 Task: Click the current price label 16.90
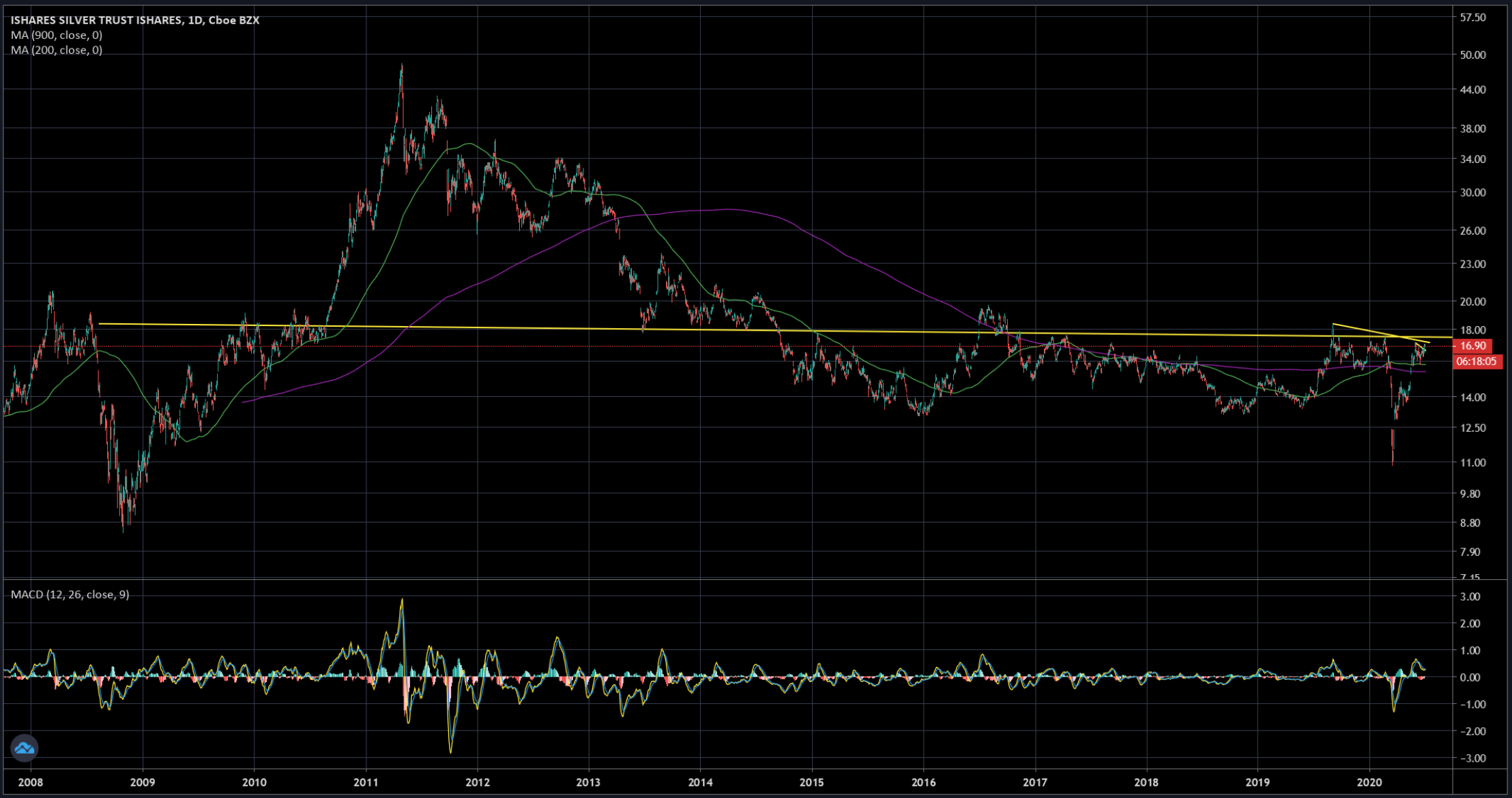[1472, 346]
